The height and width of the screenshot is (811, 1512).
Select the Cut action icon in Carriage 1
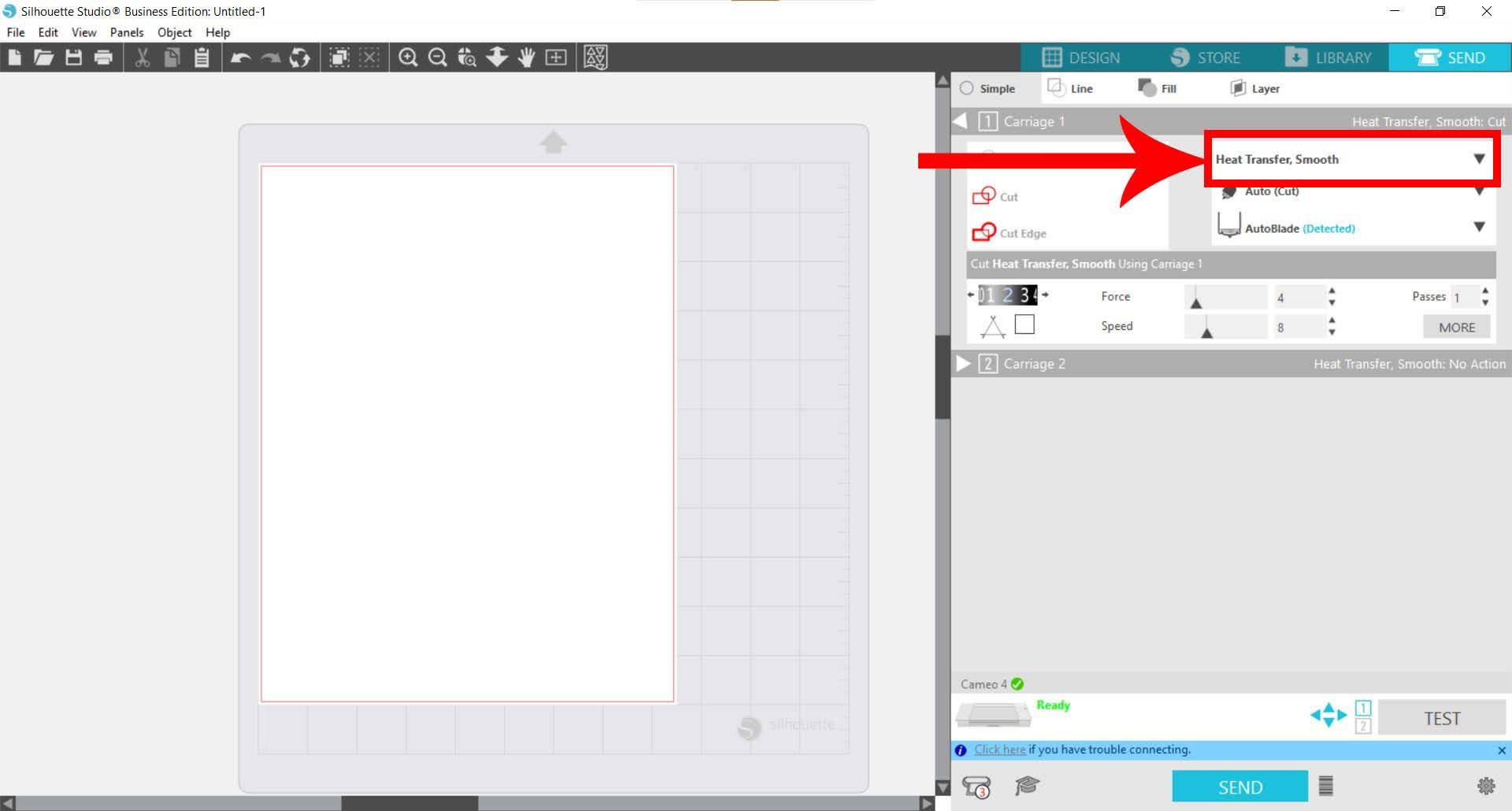pos(983,195)
